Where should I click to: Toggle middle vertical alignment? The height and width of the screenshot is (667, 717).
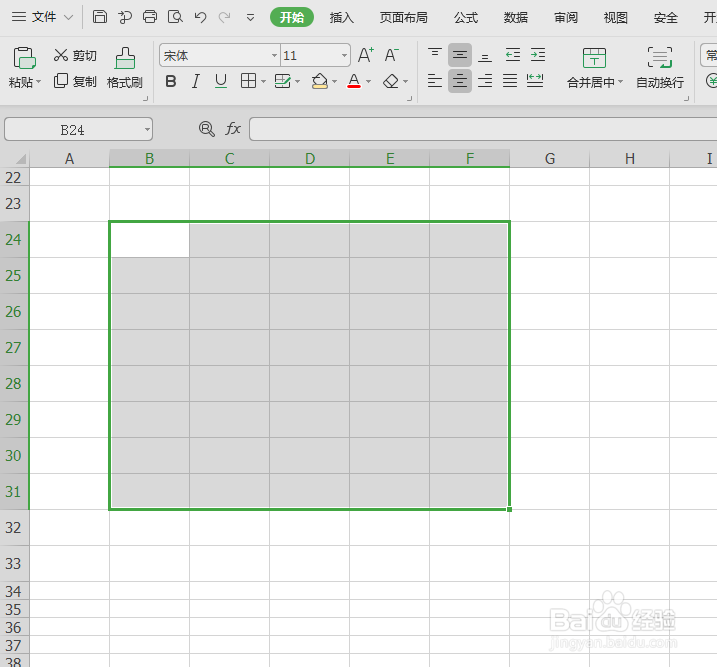tap(460, 55)
